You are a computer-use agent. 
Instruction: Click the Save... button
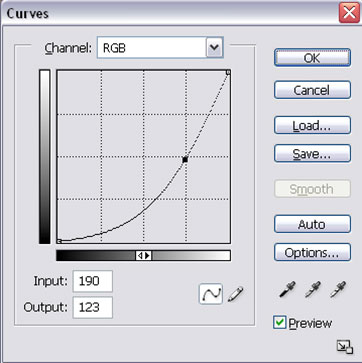[312, 154]
